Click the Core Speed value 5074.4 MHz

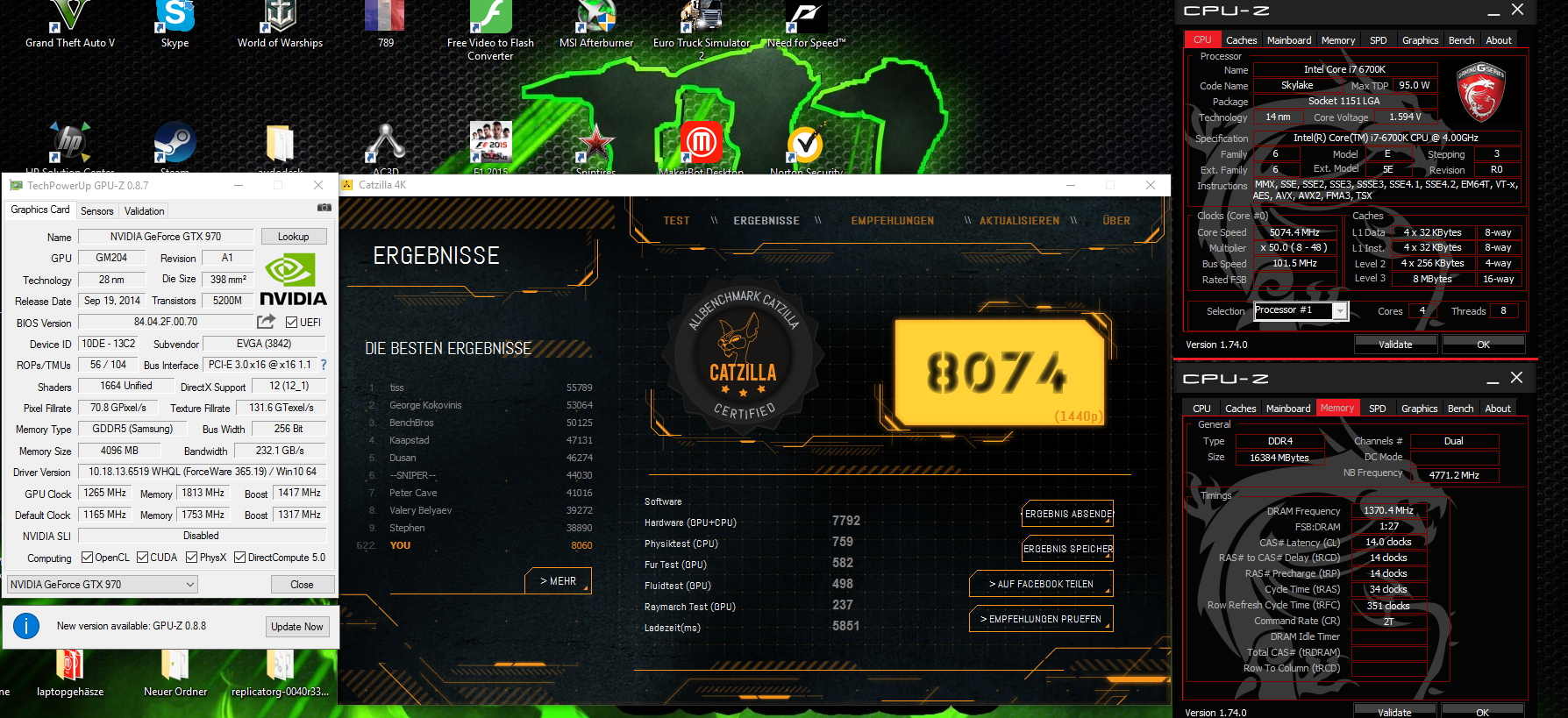click(1294, 232)
